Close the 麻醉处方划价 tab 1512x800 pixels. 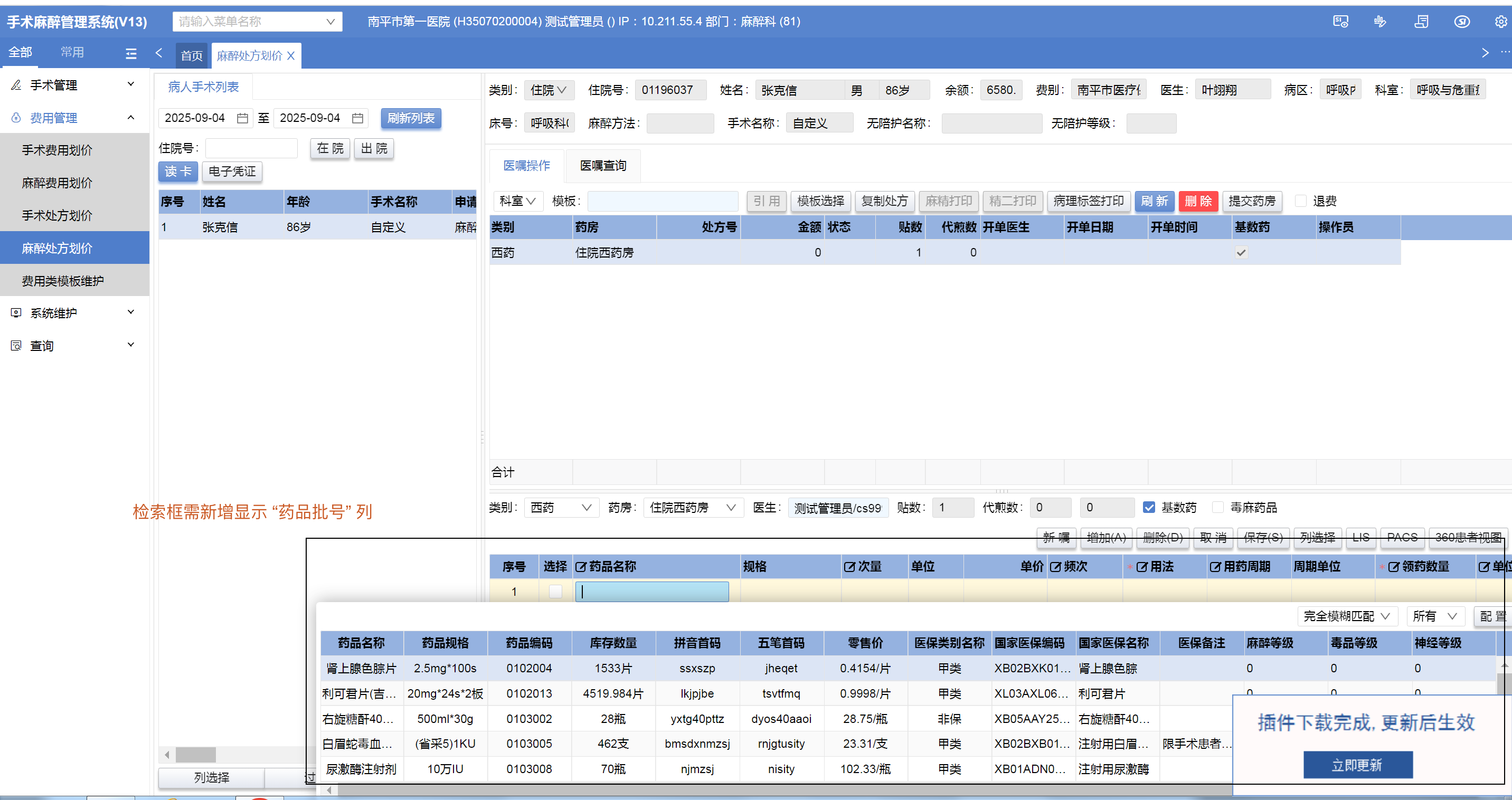(x=290, y=56)
